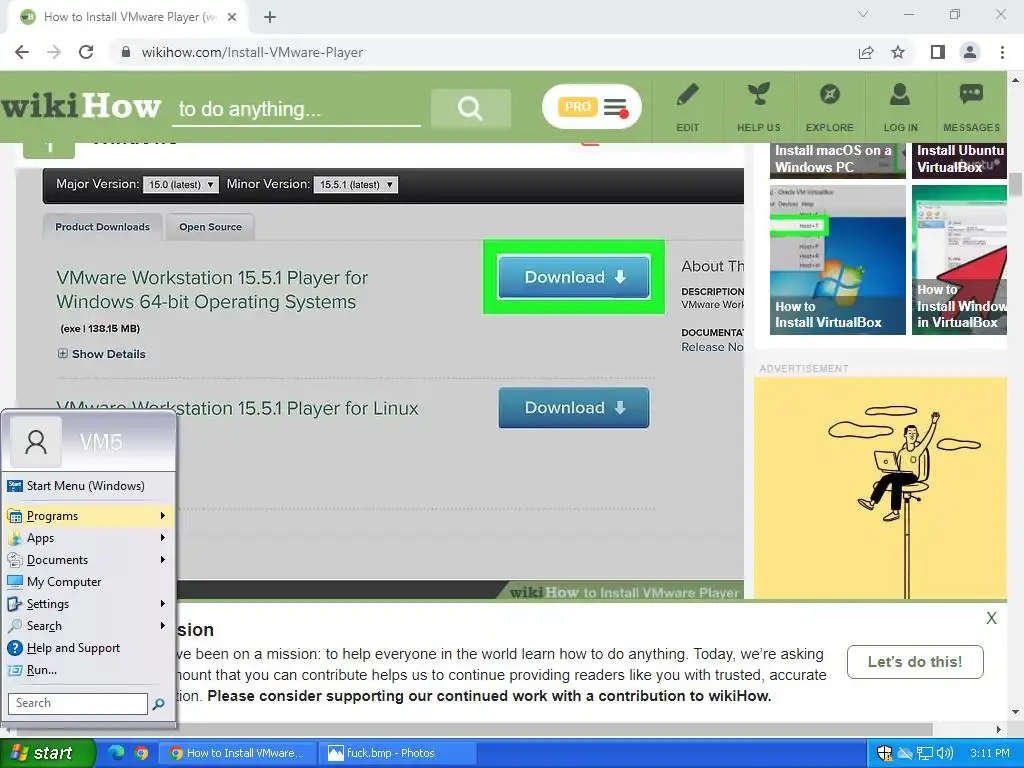Click the browser forward arrow
This screenshot has width=1024, height=768.
(x=54, y=52)
